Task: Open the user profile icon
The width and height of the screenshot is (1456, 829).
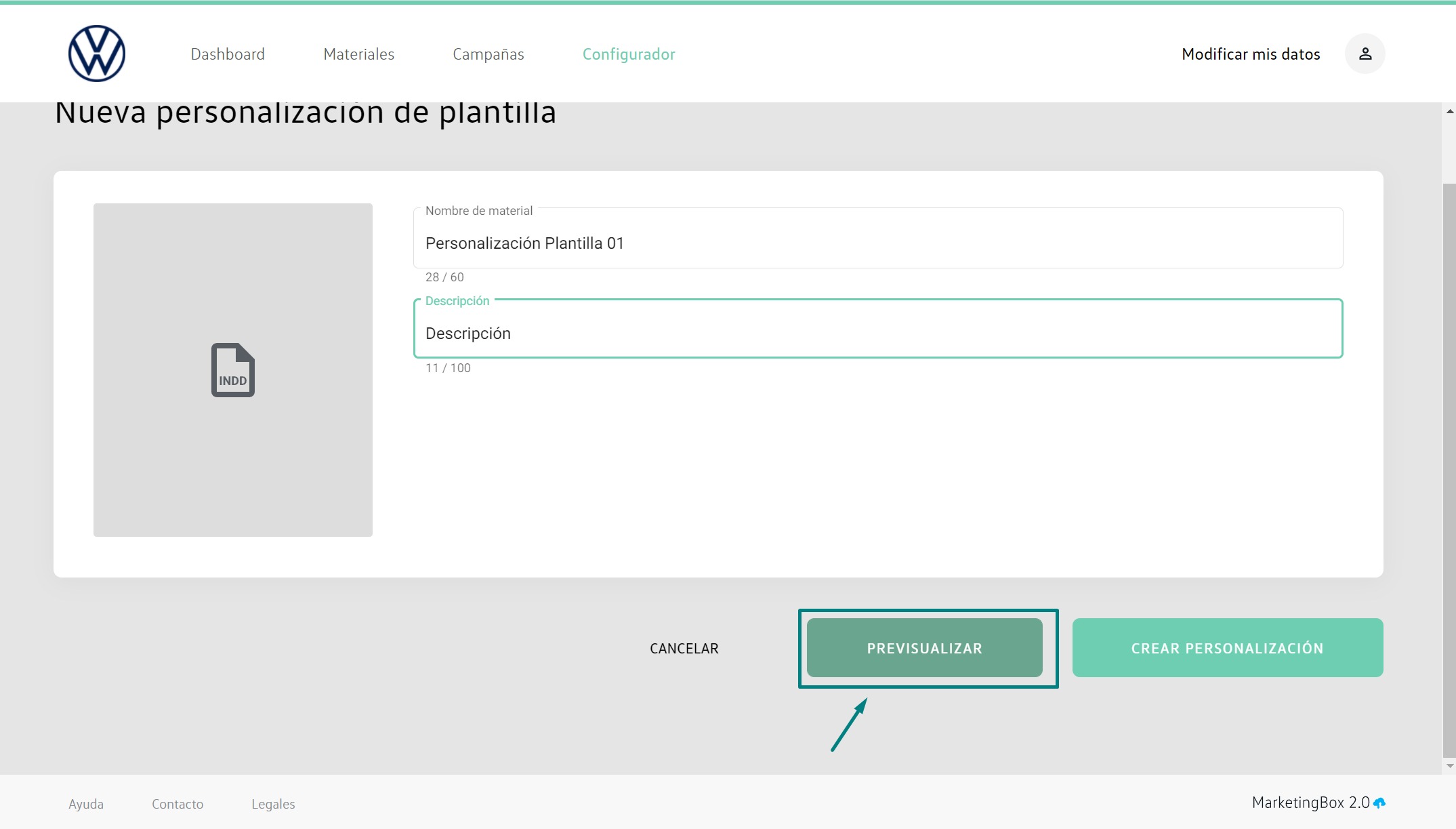Action: [x=1365, y=54]
